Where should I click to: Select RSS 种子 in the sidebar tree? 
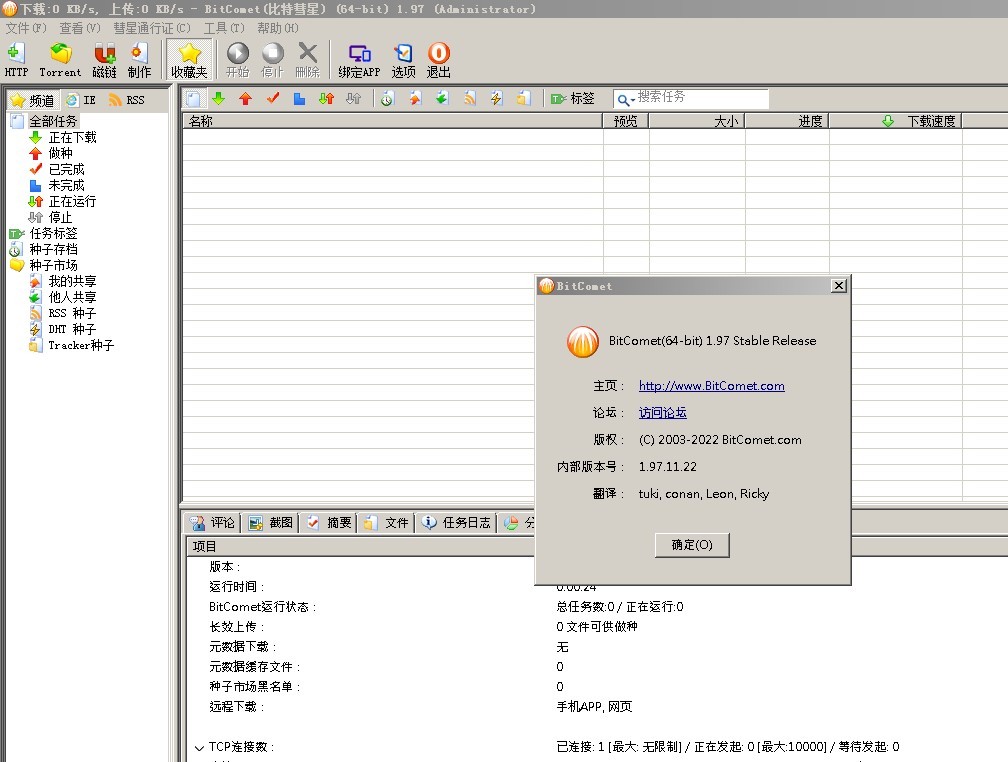[x=72, y=313]
